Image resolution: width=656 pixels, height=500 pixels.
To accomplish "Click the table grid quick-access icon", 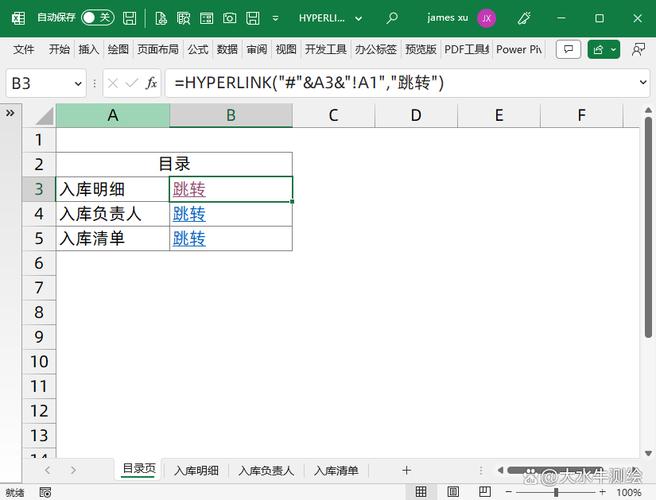I will 183,18.
